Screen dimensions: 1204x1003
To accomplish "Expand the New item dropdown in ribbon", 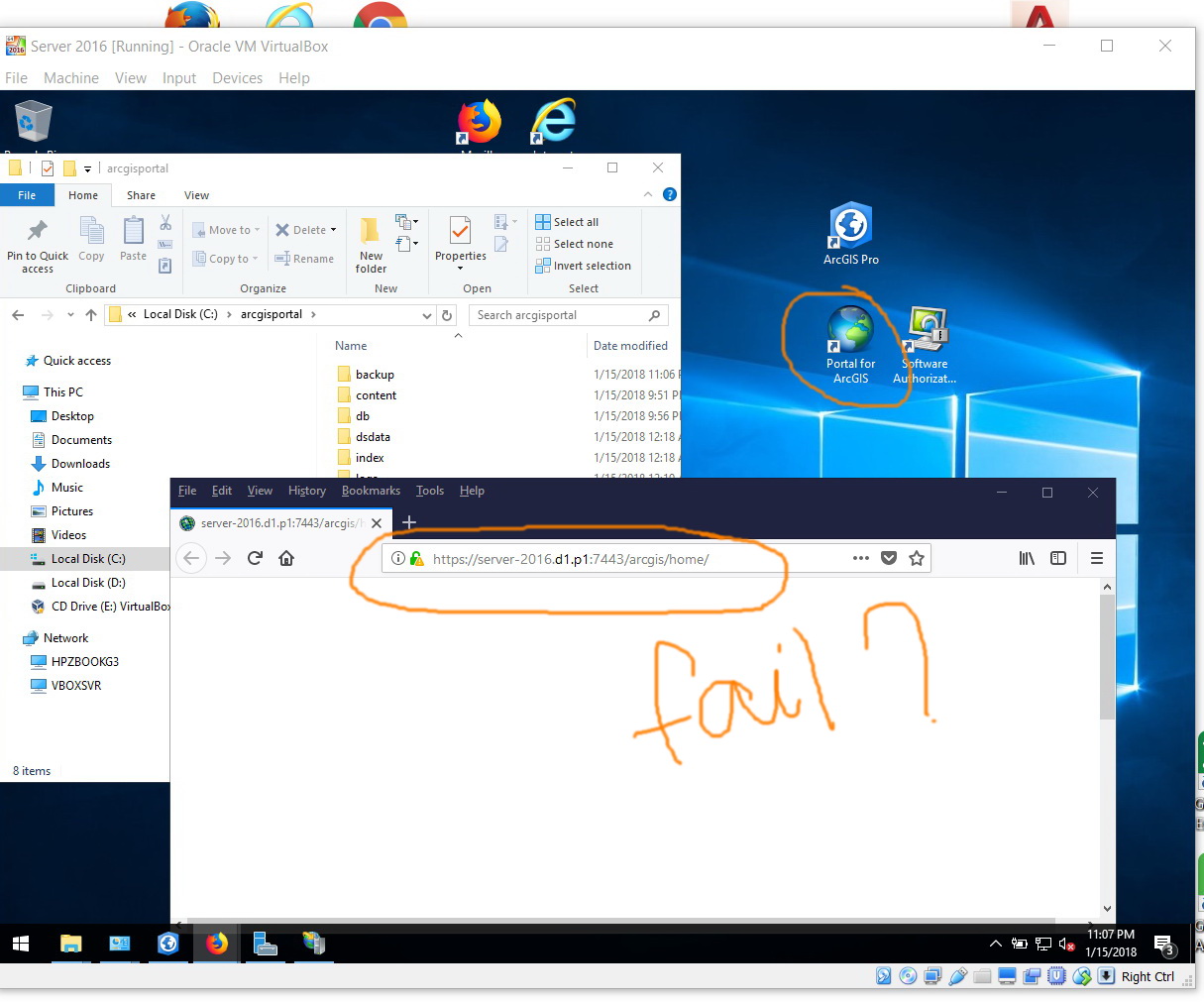I will coord(406,221).
